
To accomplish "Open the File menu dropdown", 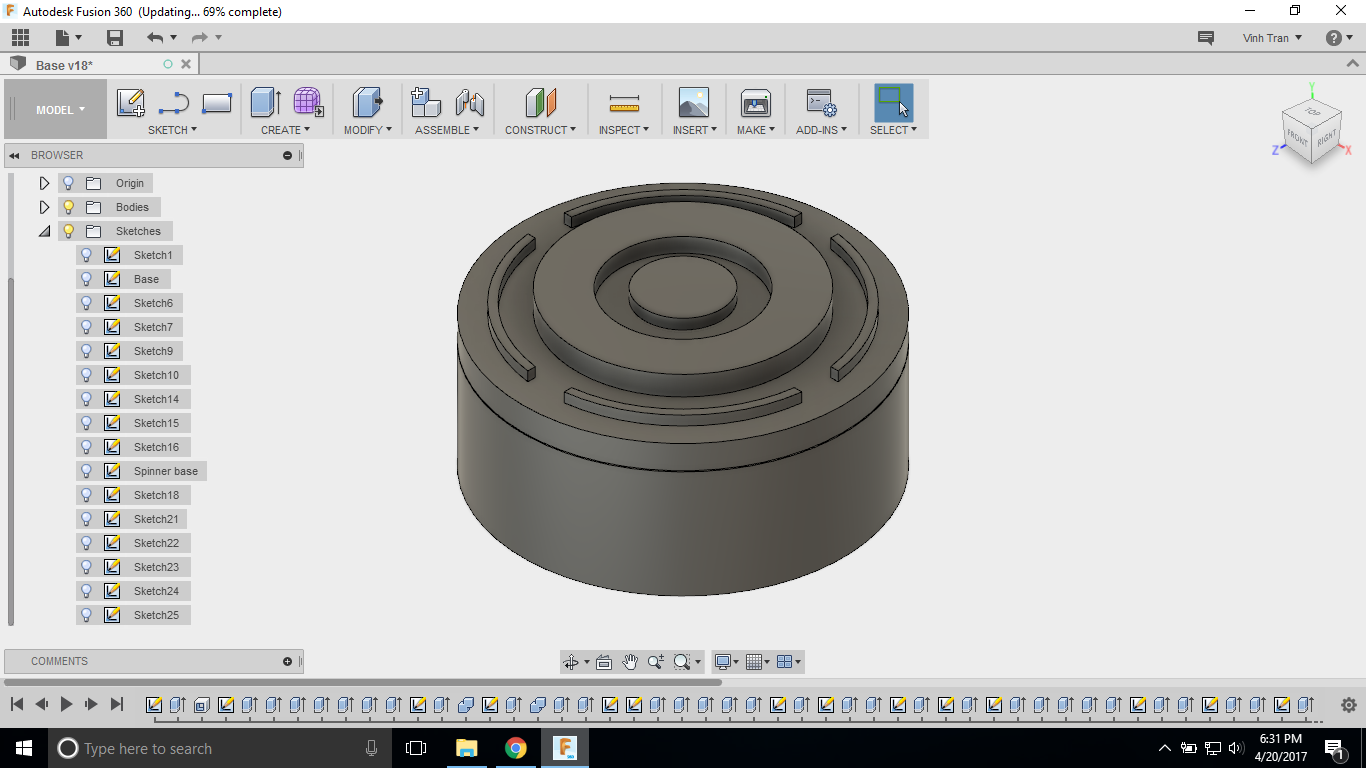I will click(x=68, y=38).
